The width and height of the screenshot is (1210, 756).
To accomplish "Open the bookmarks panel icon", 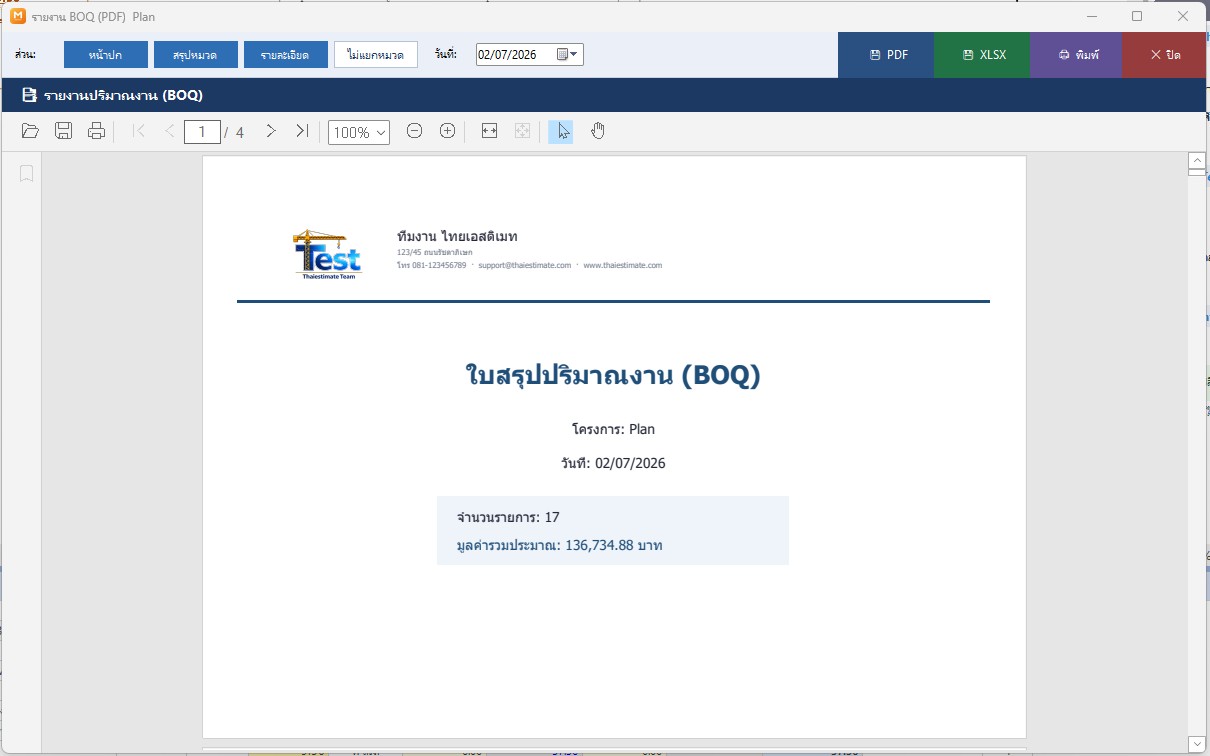I will [x=27, y=174].
